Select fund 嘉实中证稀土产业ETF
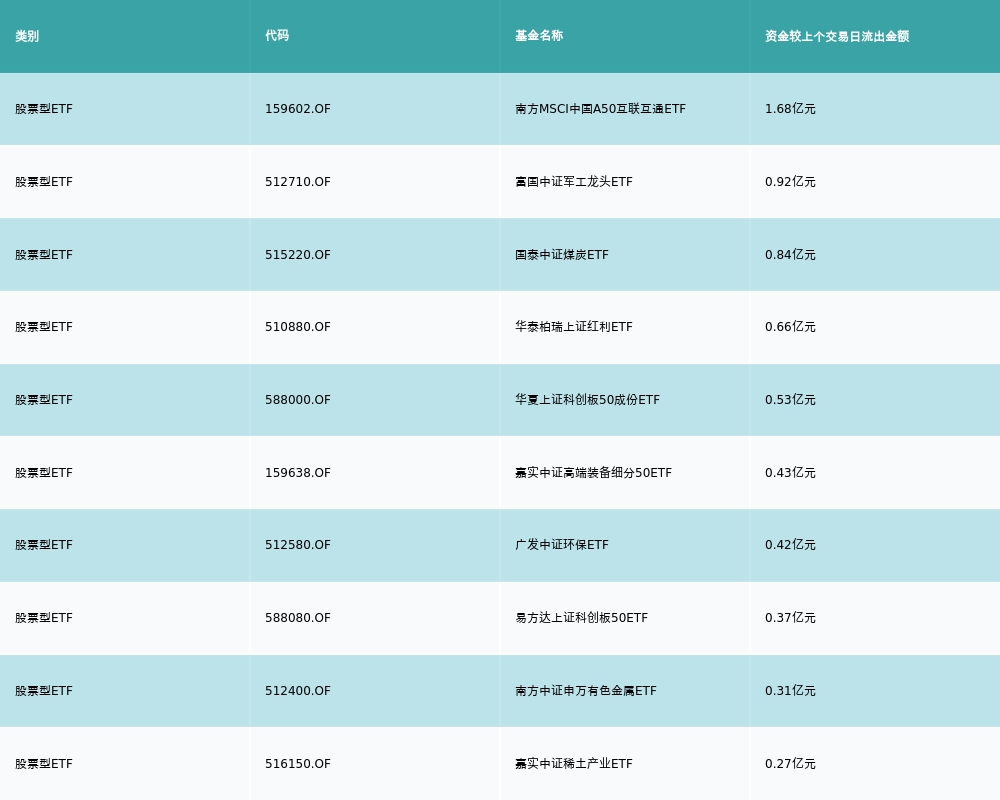1000x800 pixels. click(574, 764)
